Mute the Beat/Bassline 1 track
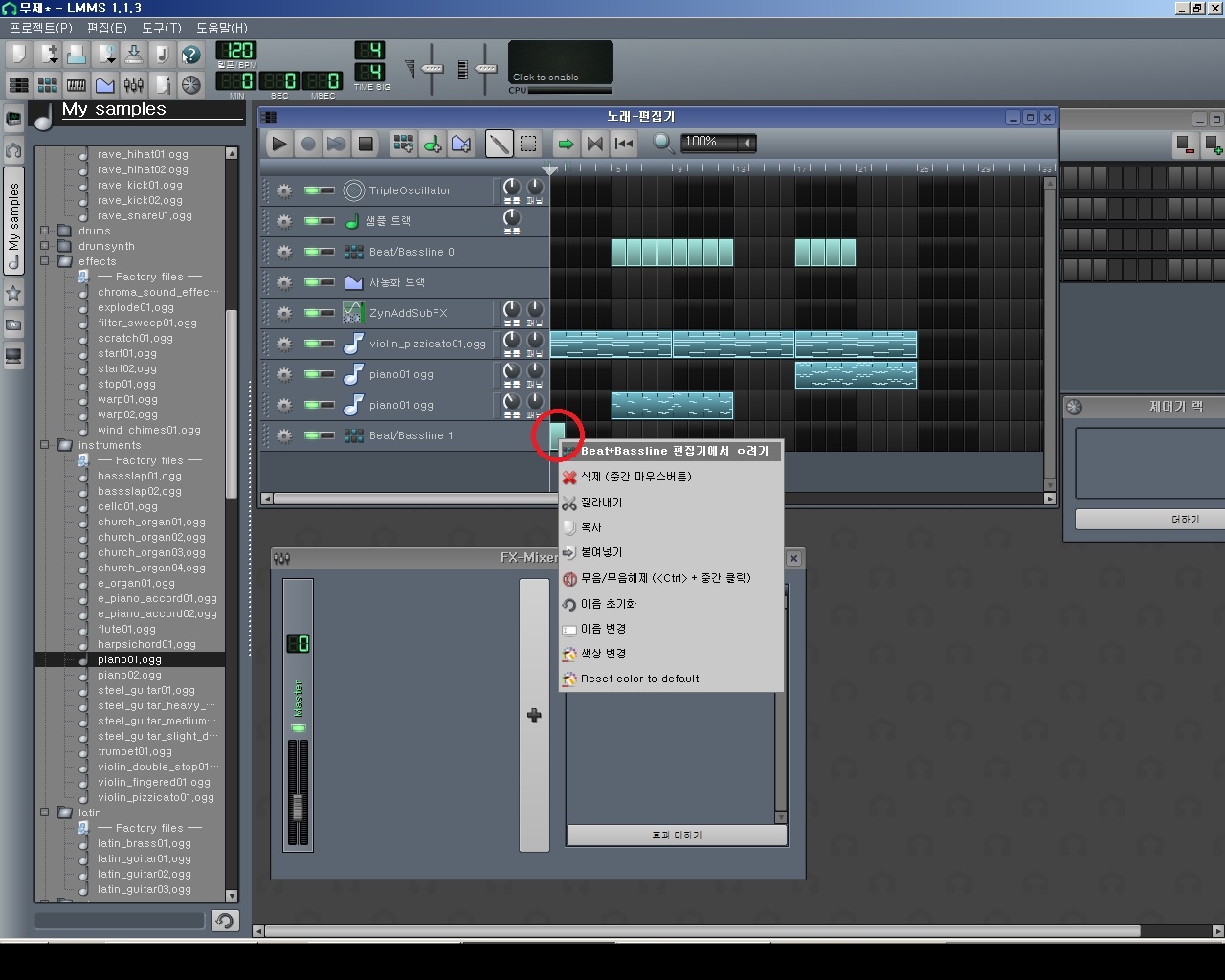Viewport: 1225px width, 980px height. coord(311,435)
